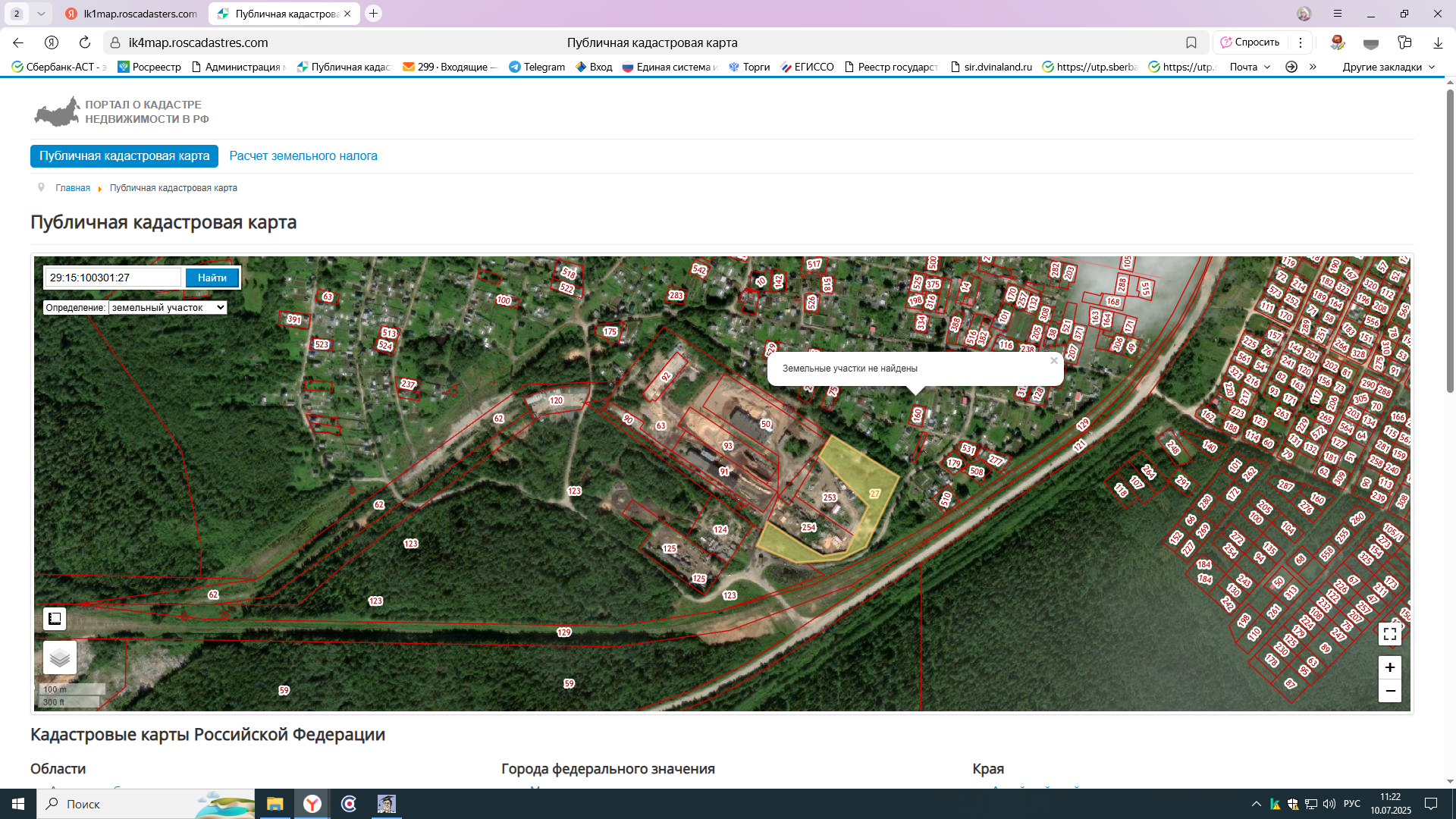Close the 'Земельные участки не найдены' popup
The width and height of the screenshot is (1456, 819).
point(1053,361)
